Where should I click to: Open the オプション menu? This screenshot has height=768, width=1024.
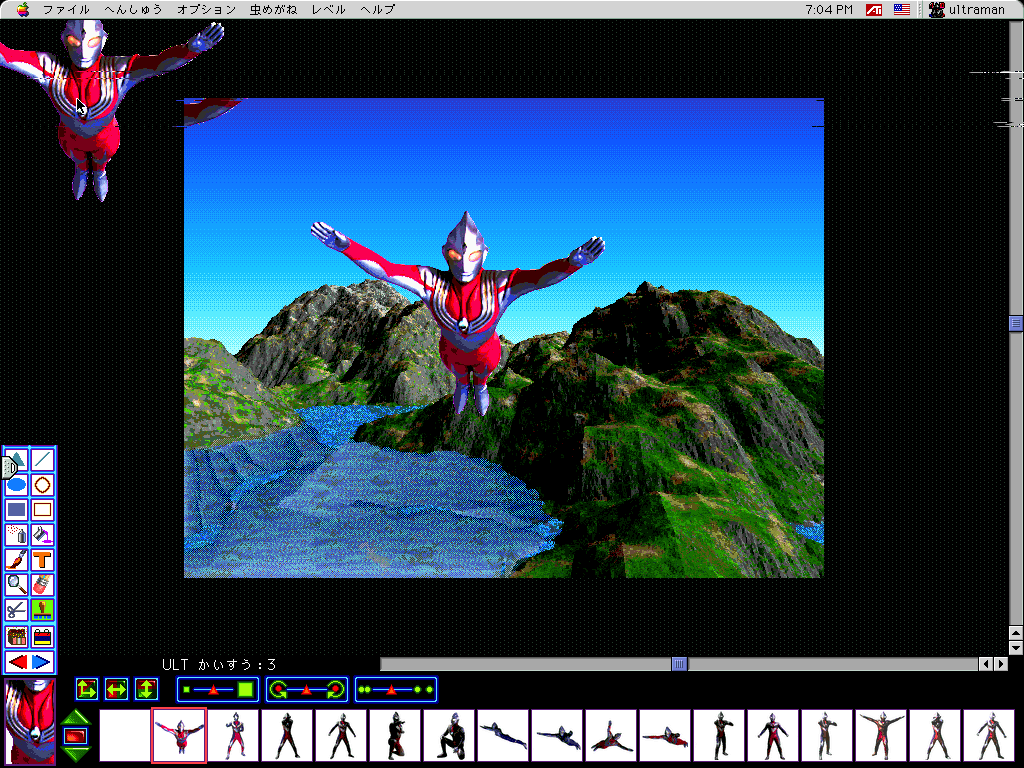coord(206,9)
